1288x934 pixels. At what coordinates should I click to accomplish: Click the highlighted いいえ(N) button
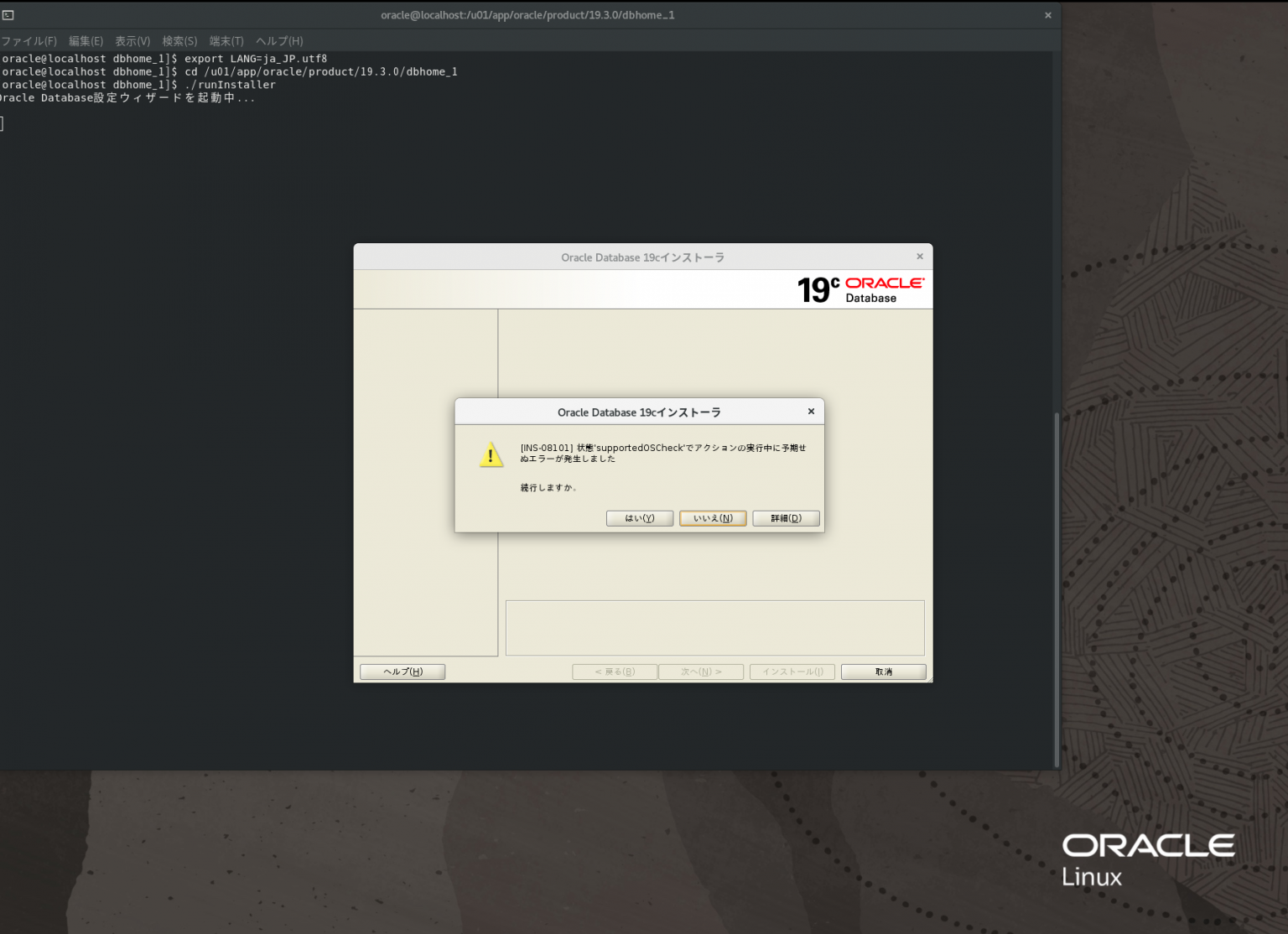[712, 518]
